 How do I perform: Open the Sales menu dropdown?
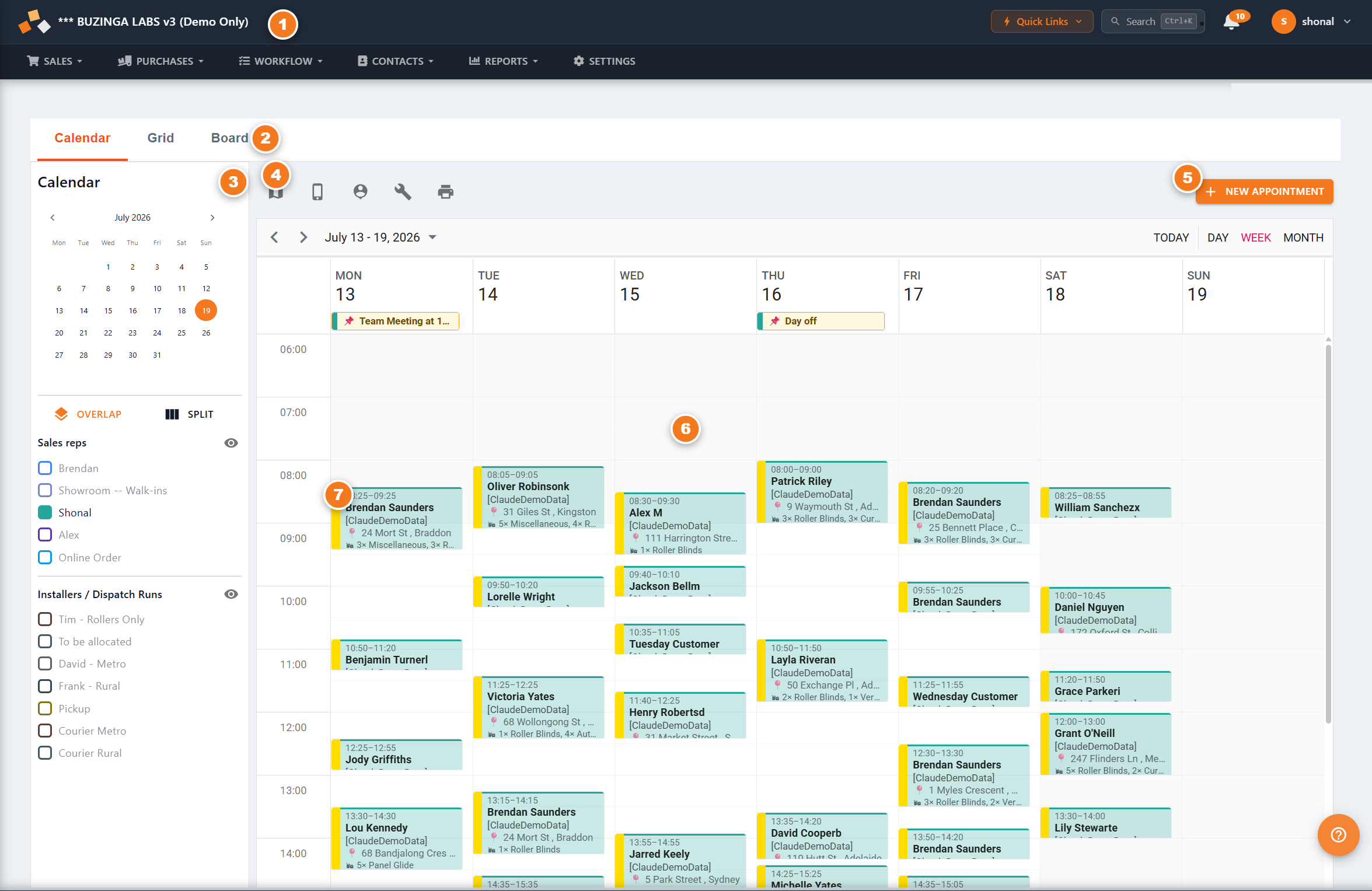[54, 61]
